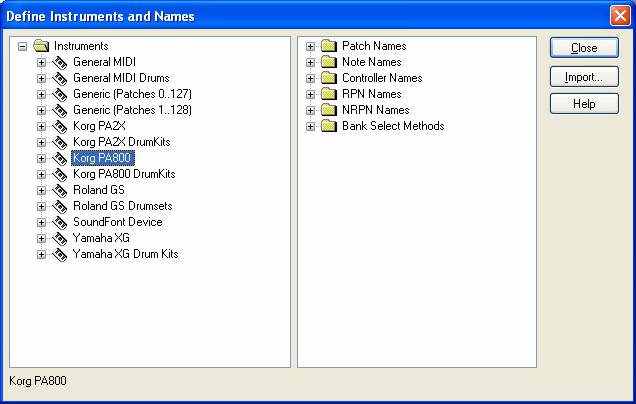Select the Instruments root label
The height and width of the screenshot is (404, 636).
(x=81, y=46)
